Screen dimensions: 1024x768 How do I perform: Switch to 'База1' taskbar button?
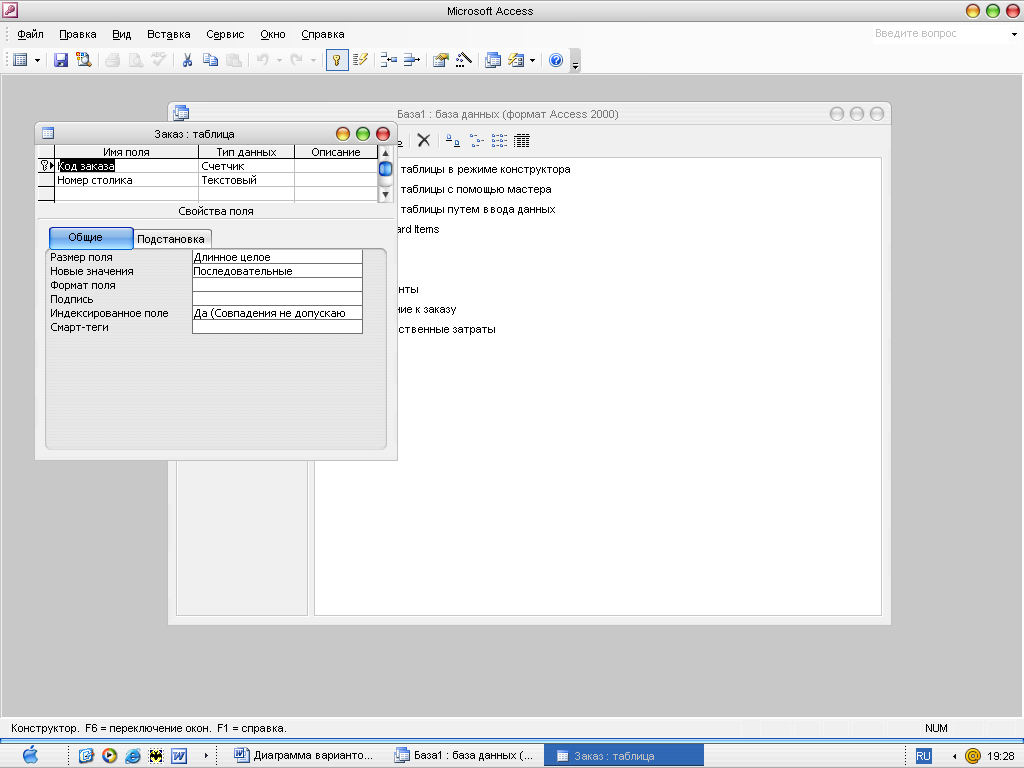[464, 756]
